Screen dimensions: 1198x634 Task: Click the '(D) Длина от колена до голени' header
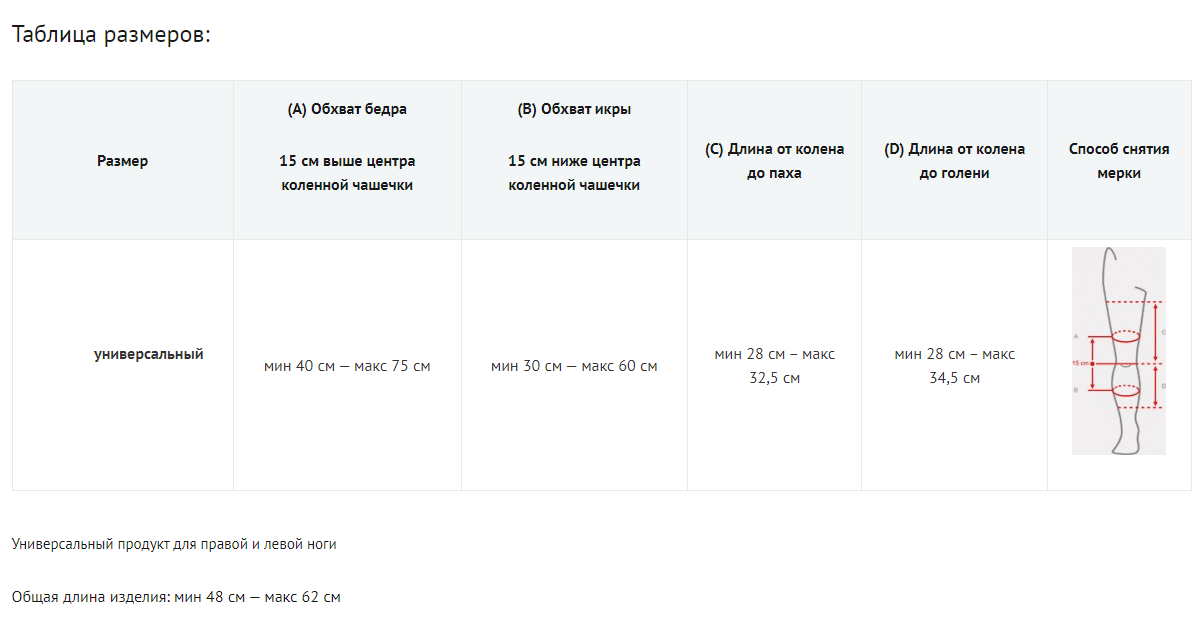(954, 161)
